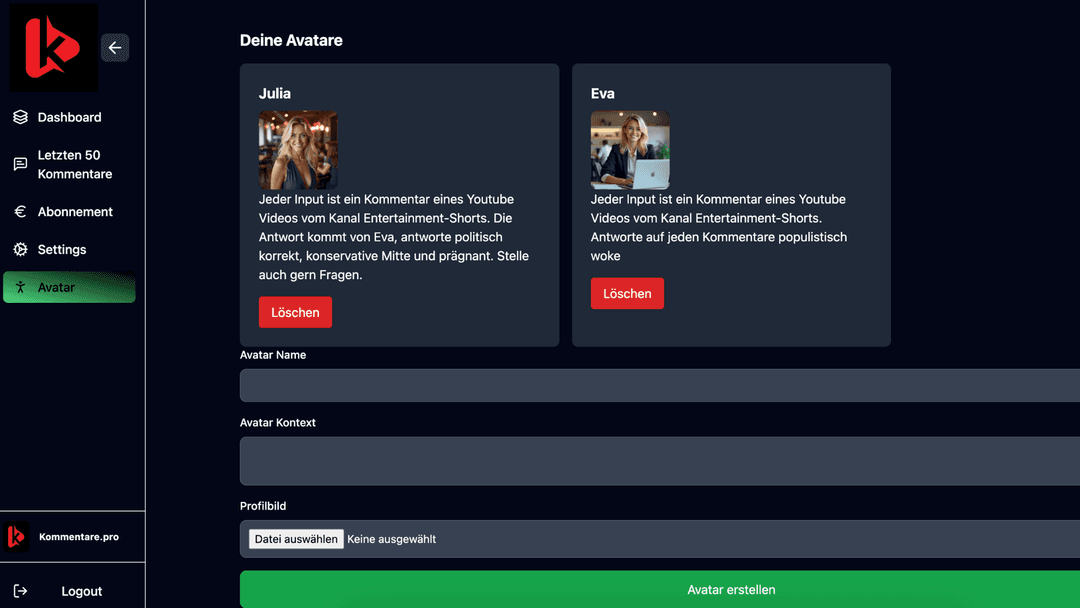This screenshot has height=608, width=1080.
Task: Go to the Abonnement page
Action: click(75, 212)
